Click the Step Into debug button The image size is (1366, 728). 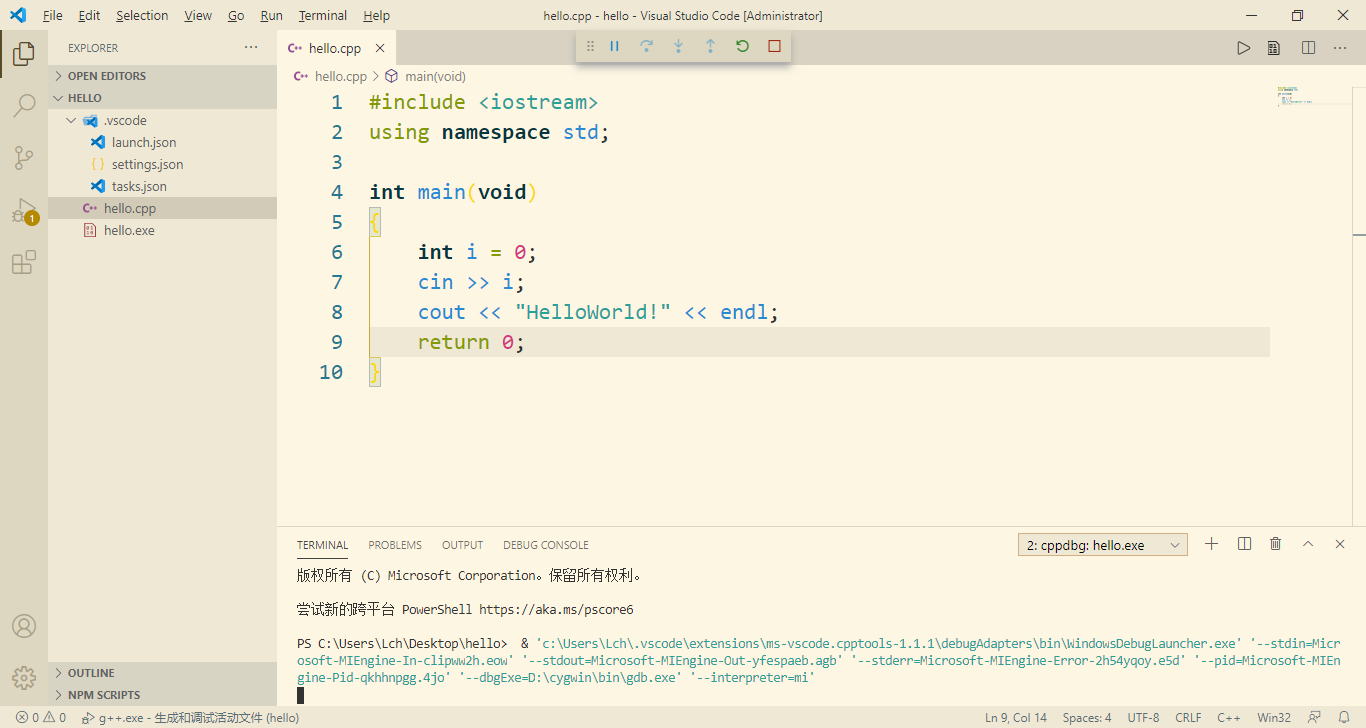click(679, 46)
